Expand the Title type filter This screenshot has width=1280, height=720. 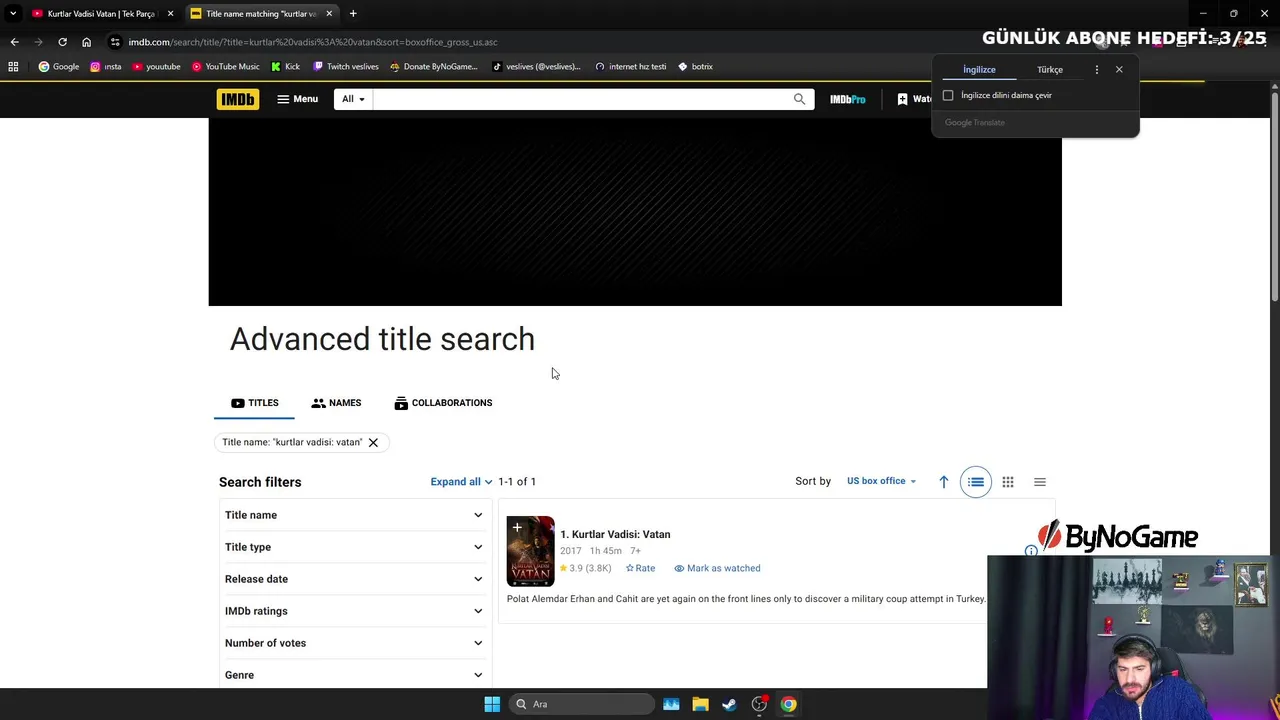pos(354,547)
